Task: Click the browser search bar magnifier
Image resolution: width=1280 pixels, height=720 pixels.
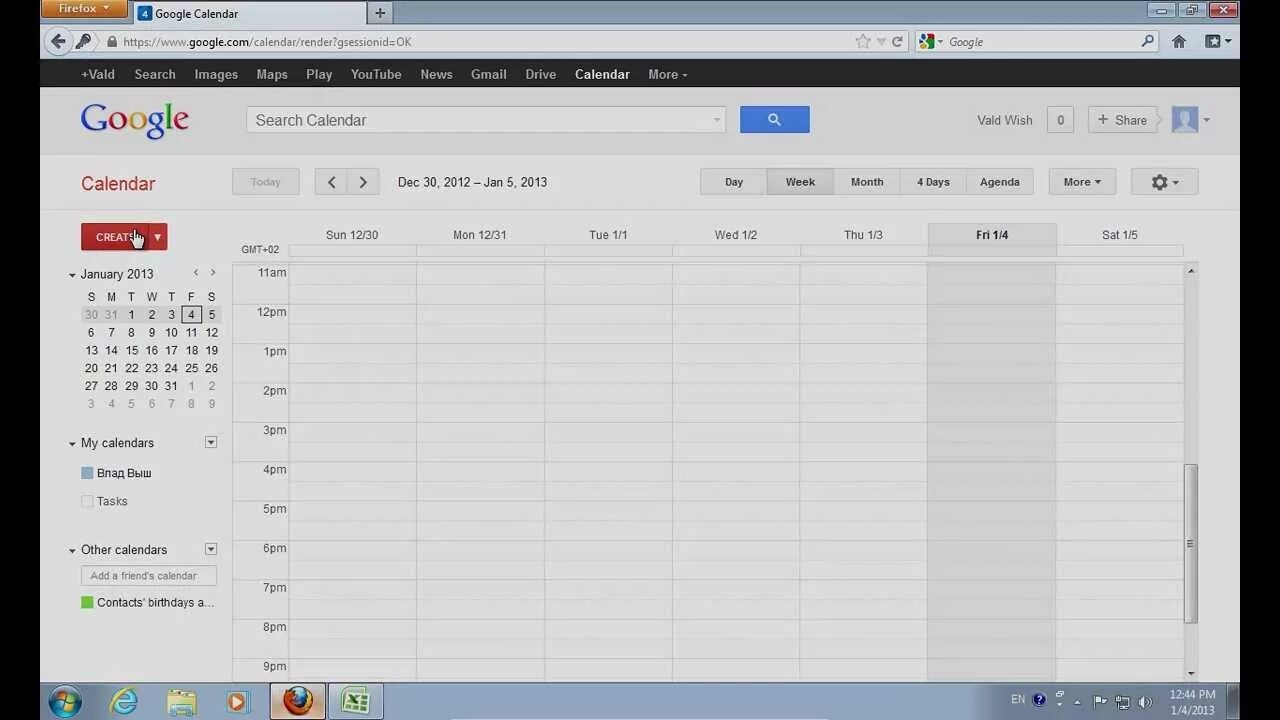Action: pyautogui.click(x=1148, y=42)
